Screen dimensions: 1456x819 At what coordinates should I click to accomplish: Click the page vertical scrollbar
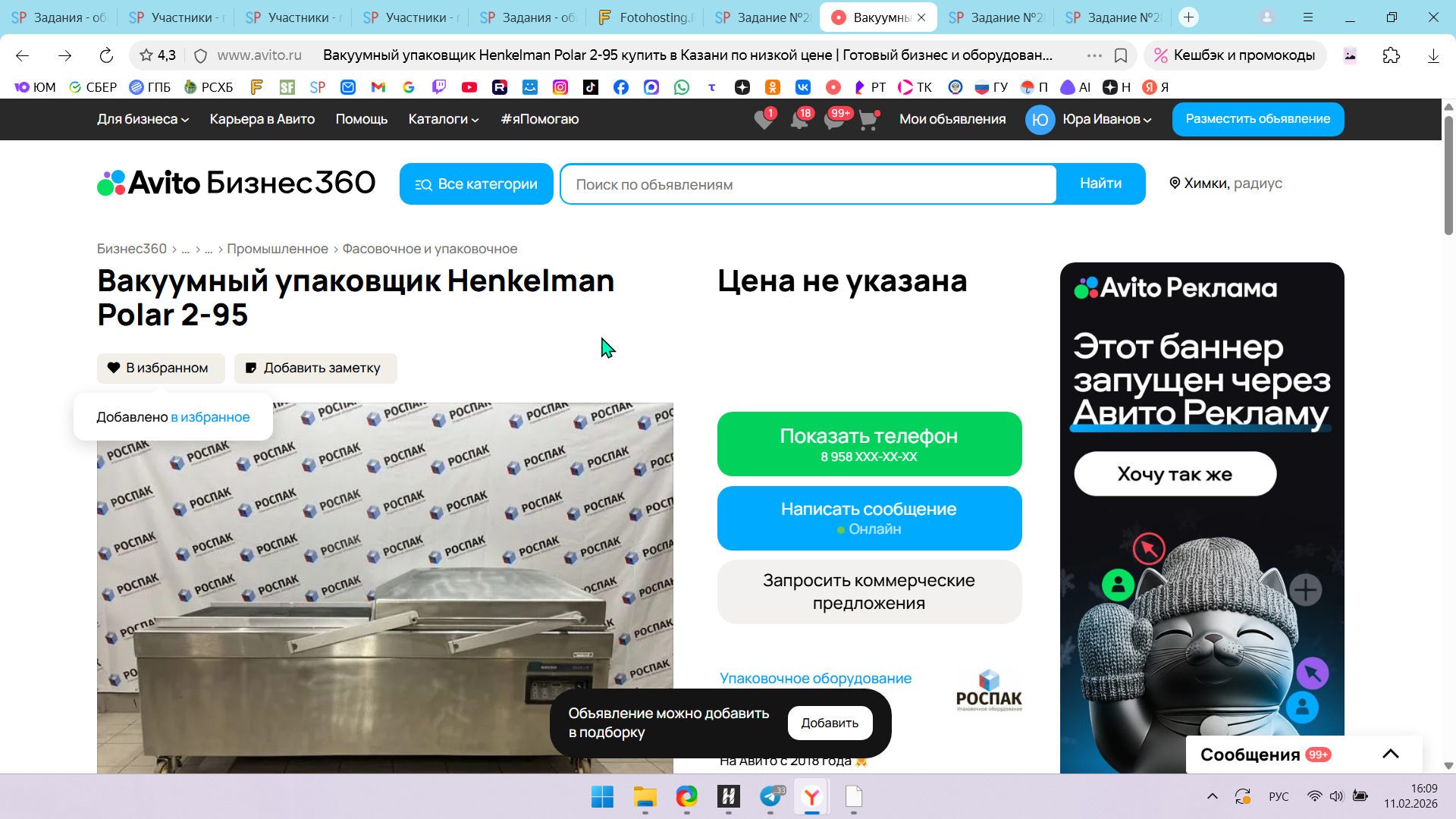(x=1448, y=174)
